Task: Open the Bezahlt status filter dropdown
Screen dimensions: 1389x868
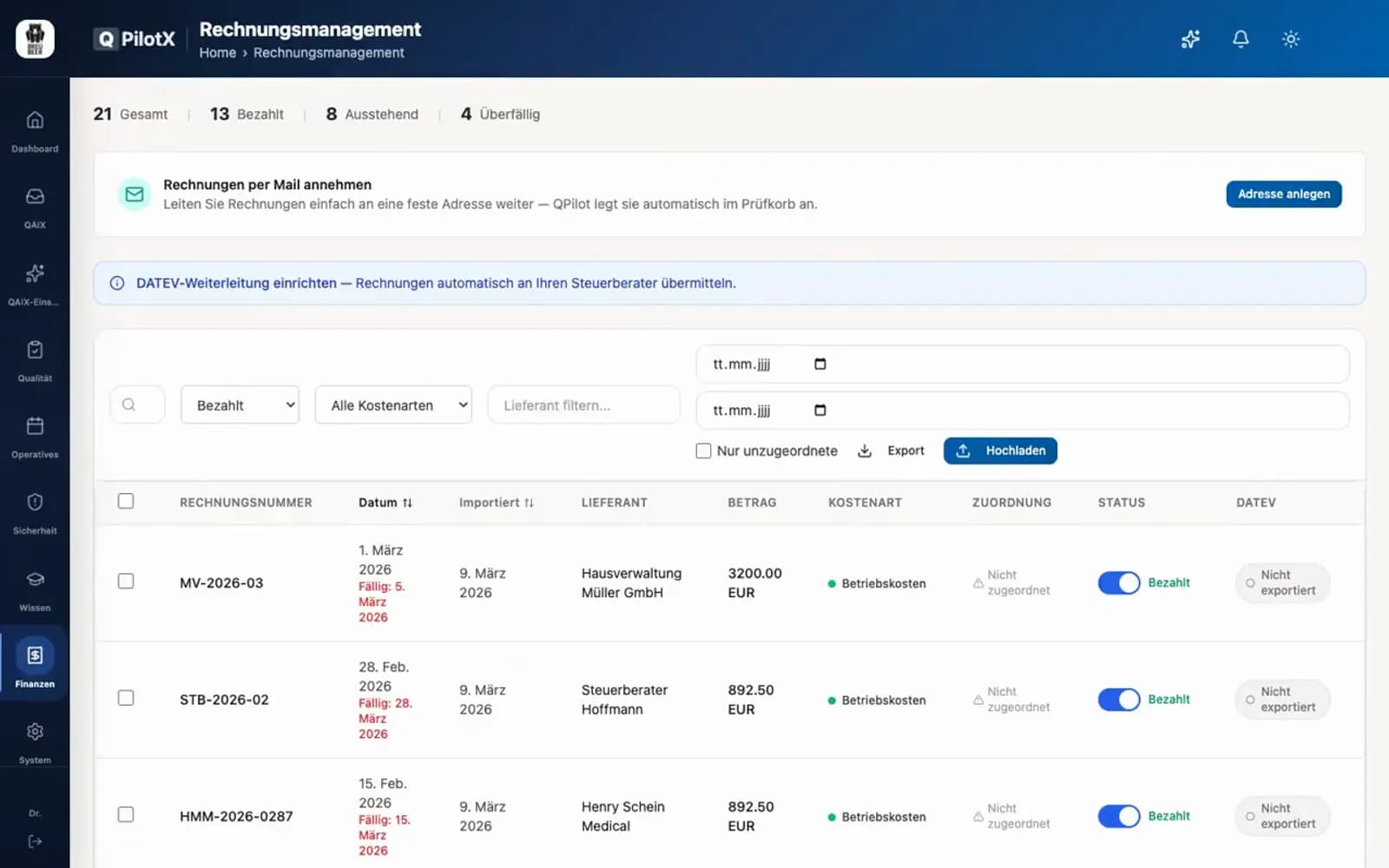Action: [240, 404]
